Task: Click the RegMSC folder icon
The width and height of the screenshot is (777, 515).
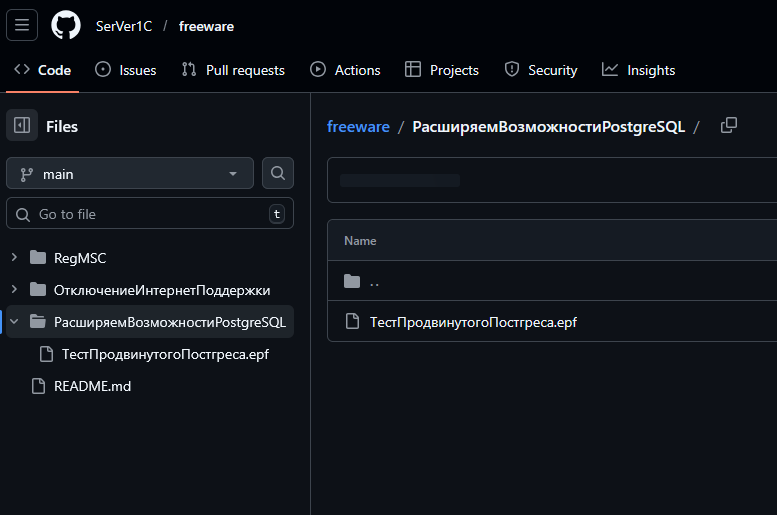Action: (38, 258)
